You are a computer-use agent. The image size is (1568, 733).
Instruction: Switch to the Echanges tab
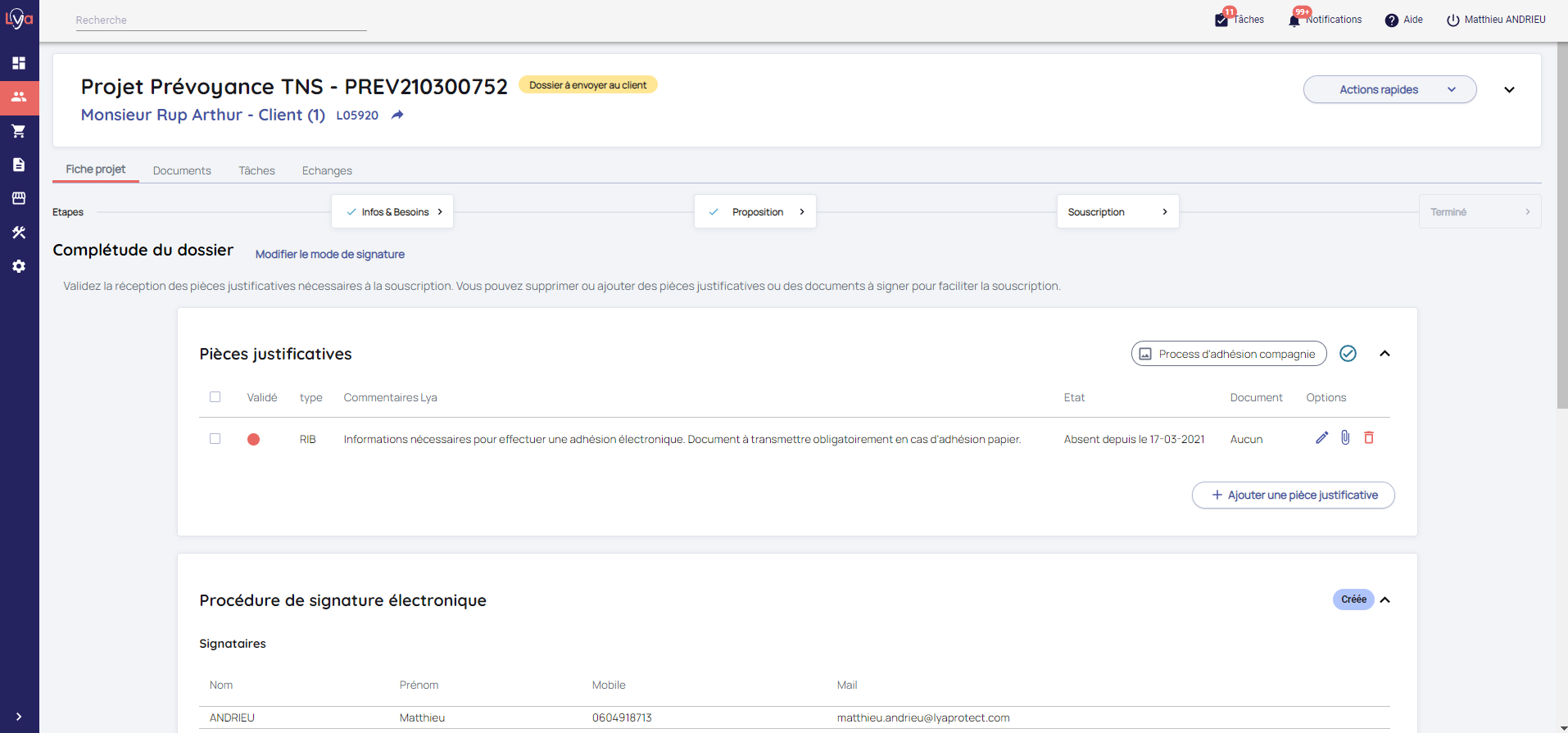coord(327,170)
